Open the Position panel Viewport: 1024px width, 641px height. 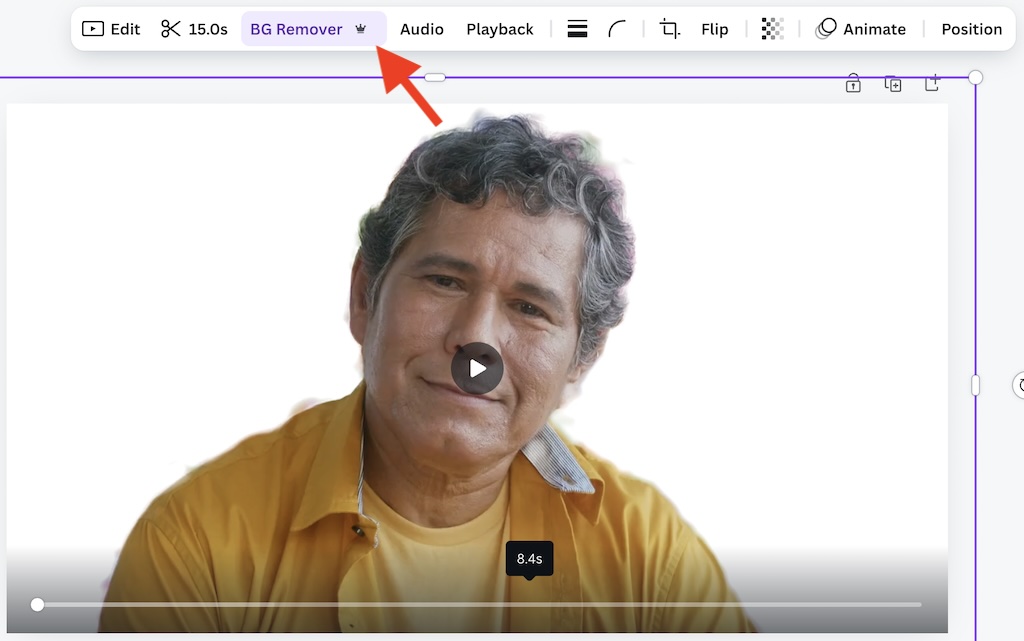click(x=971, y=29)
